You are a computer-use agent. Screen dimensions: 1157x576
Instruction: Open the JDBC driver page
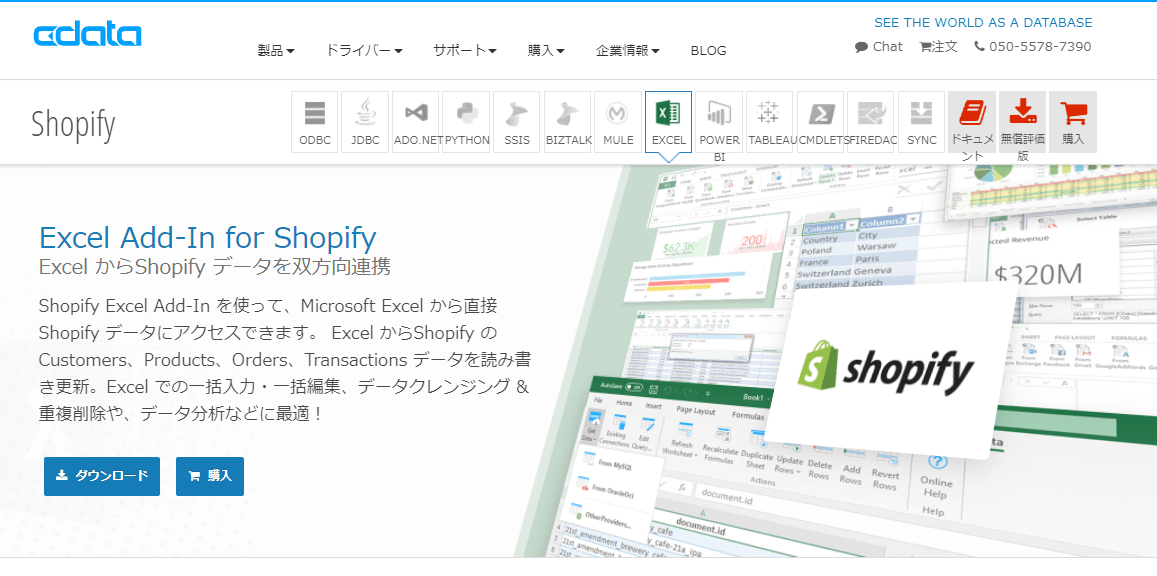[x=364, y=121]
